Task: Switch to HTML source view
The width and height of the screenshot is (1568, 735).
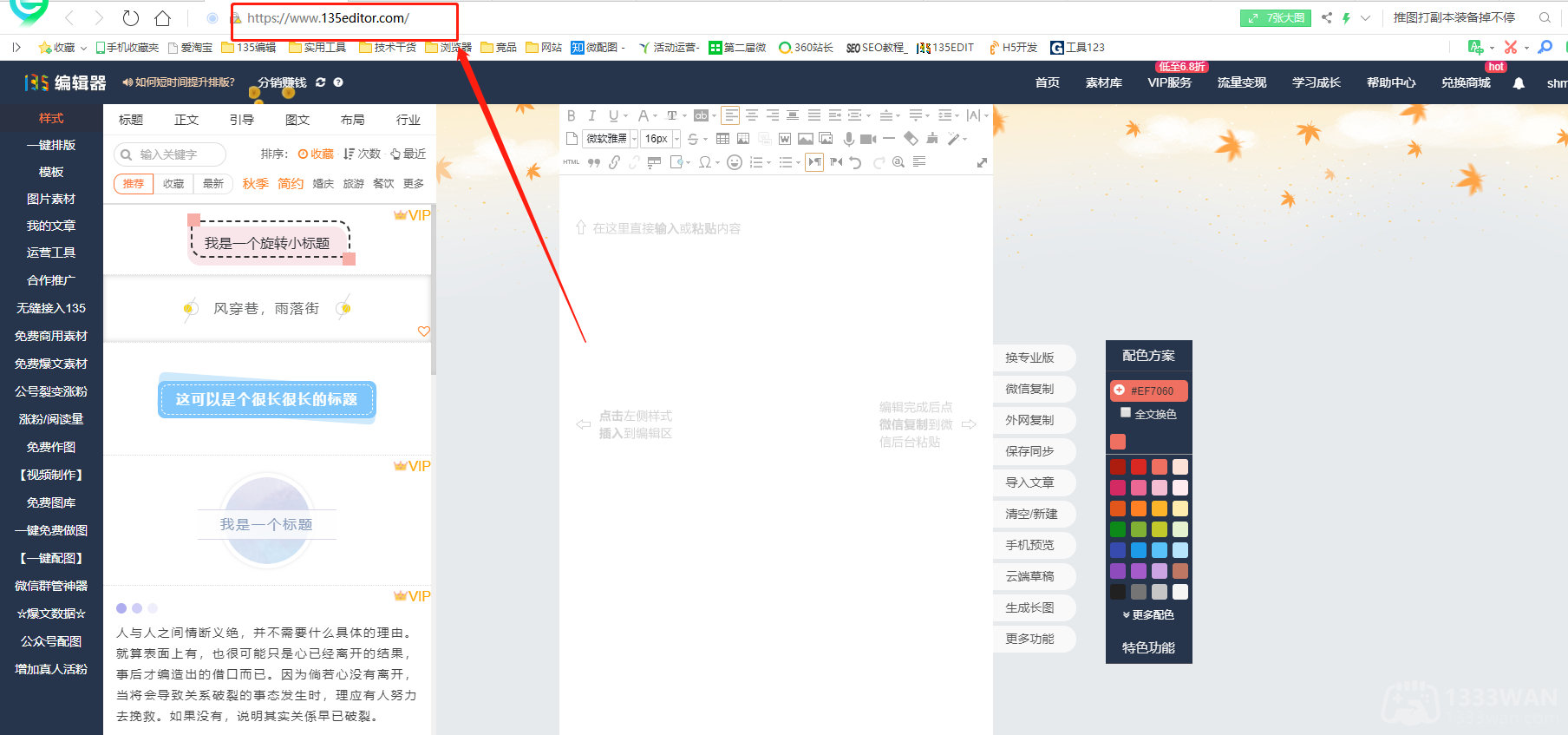Action: [x=571, y=162]
